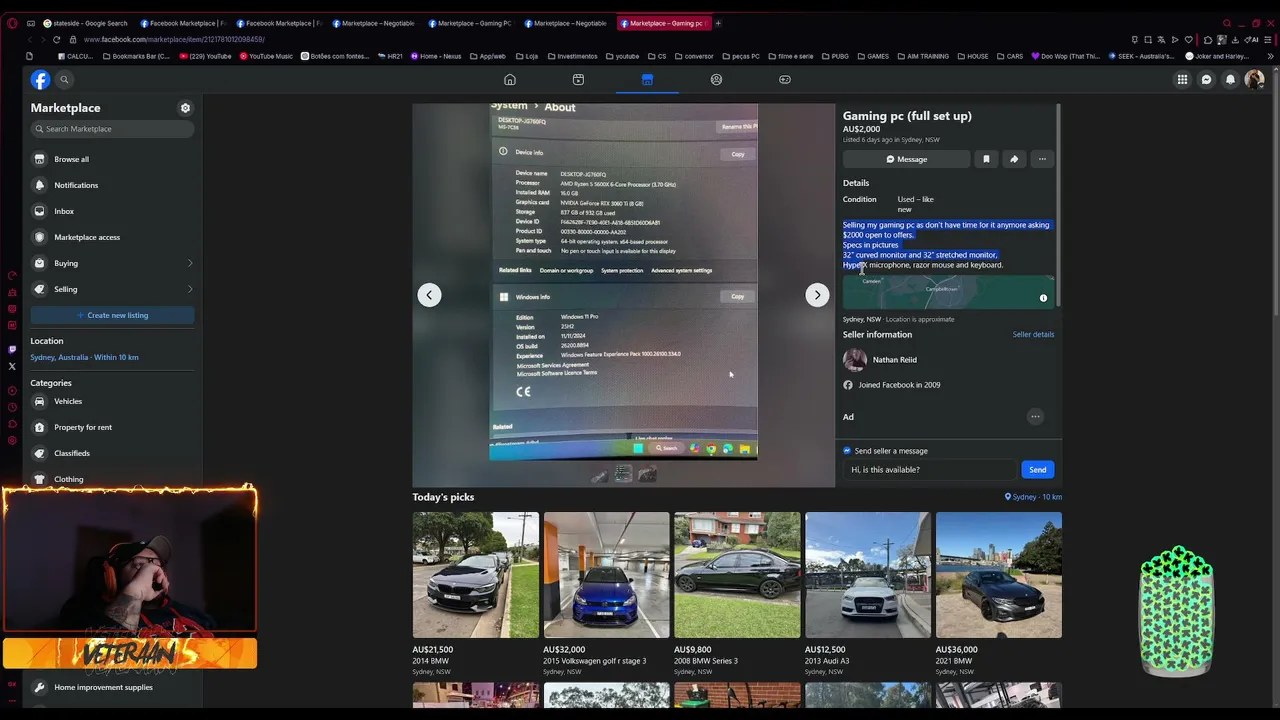1280x720 pixels.
Task: Reload the page in the browser
Action: click(56, 39)
